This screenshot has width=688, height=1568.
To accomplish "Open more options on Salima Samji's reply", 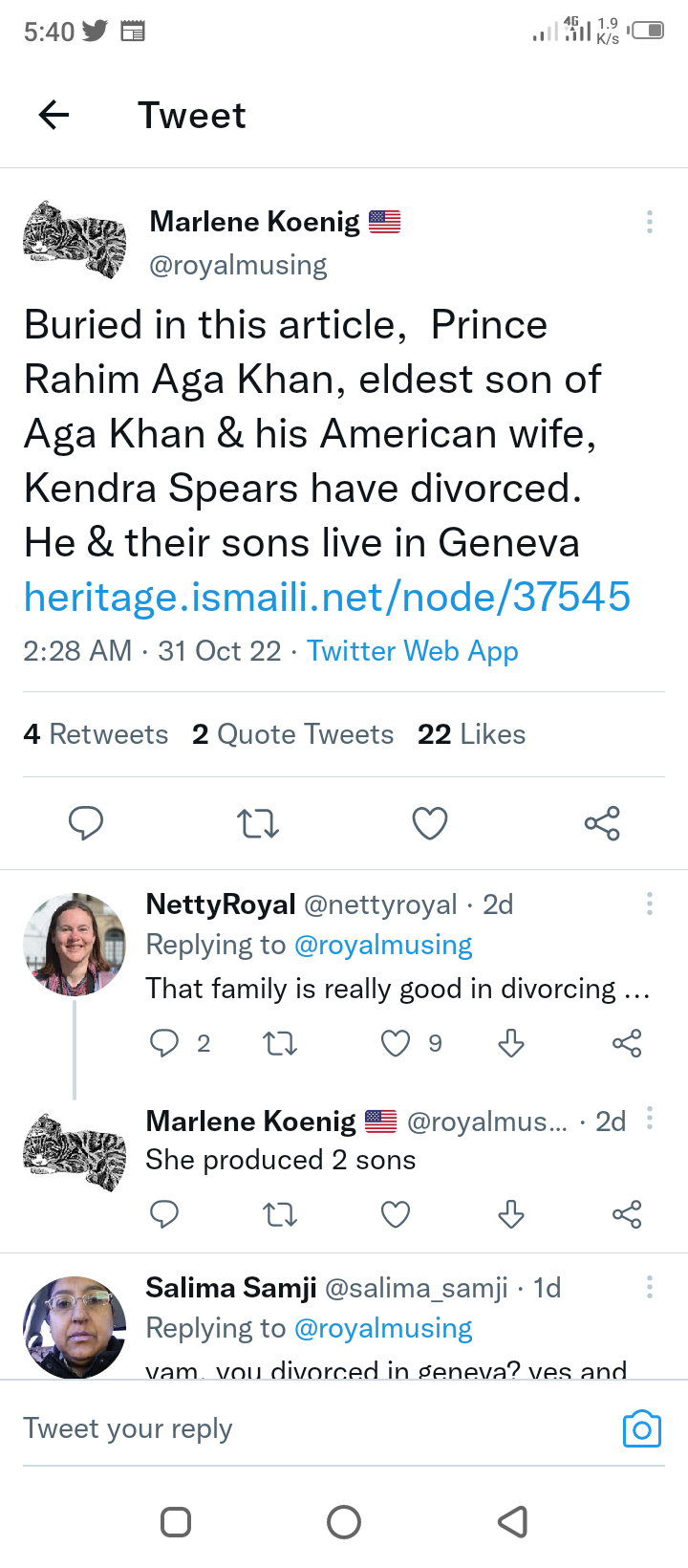I will 650,1287.
